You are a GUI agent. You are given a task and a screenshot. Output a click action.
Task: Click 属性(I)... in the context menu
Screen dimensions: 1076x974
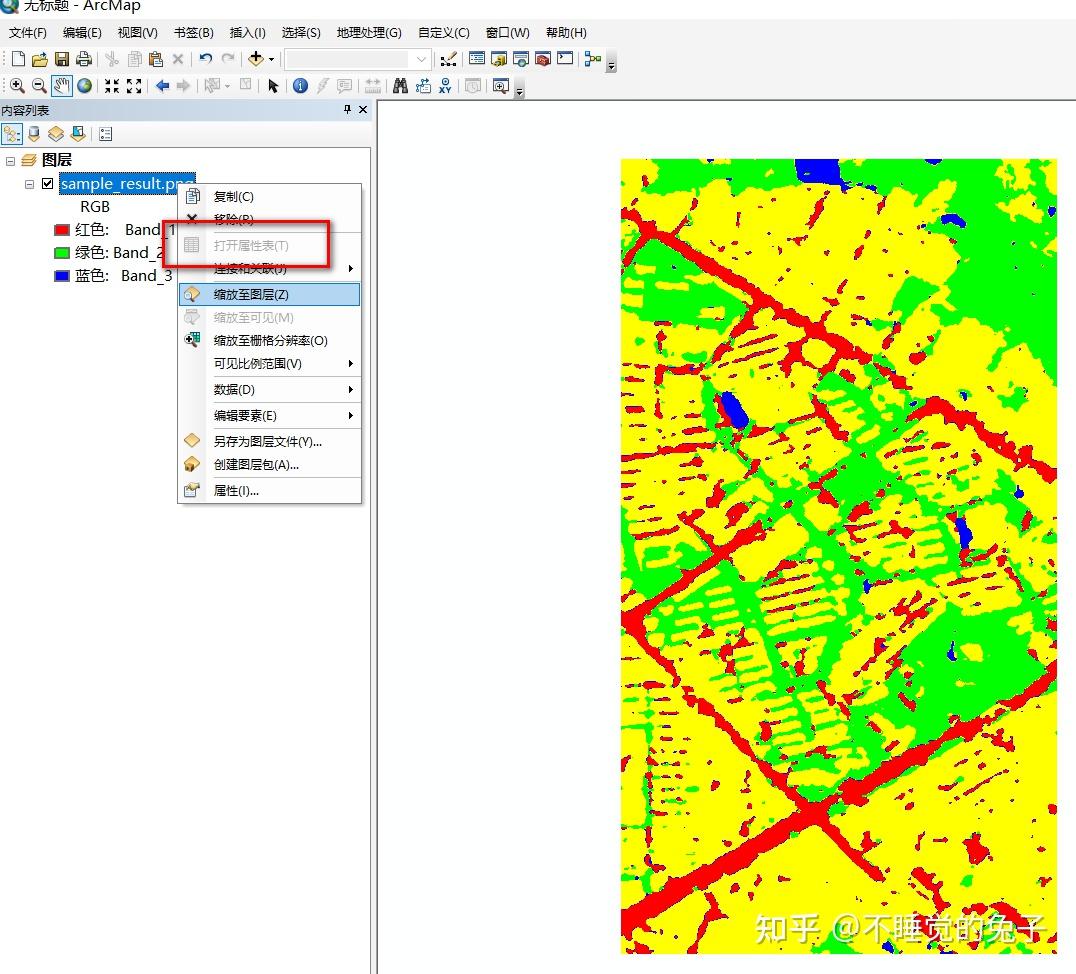(236, 491)
